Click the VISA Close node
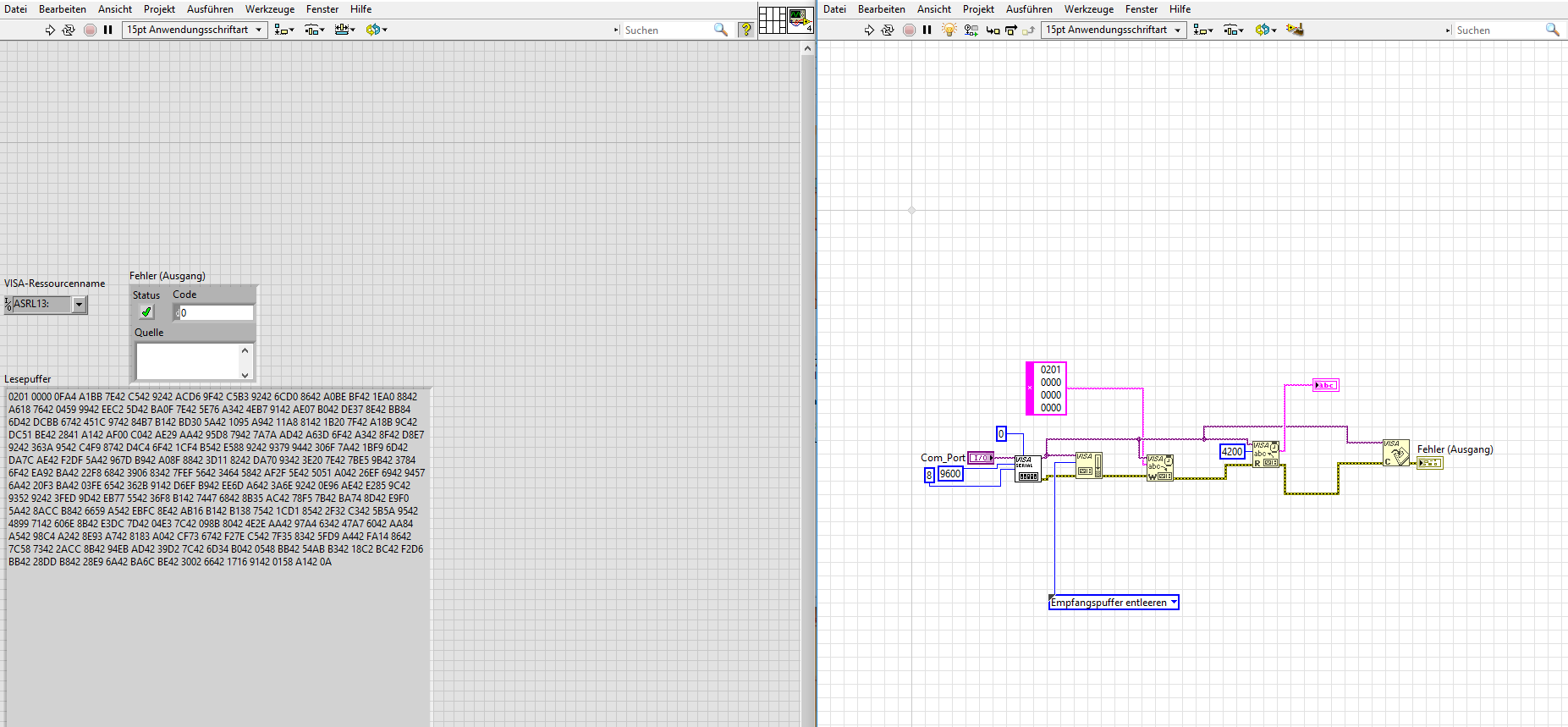The height and width of the screenshot is (727, 1568). tap(1395, 453)
